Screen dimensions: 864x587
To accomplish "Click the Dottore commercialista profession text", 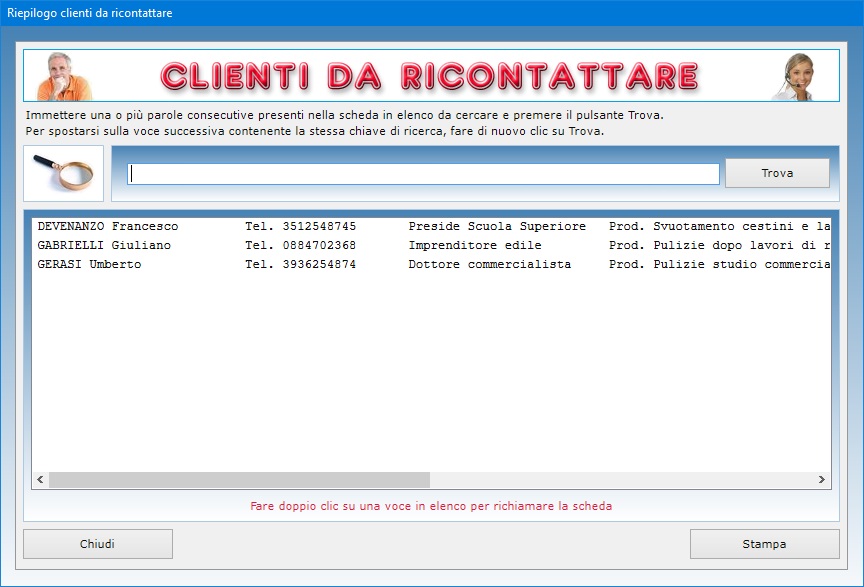I will point(490,264).
